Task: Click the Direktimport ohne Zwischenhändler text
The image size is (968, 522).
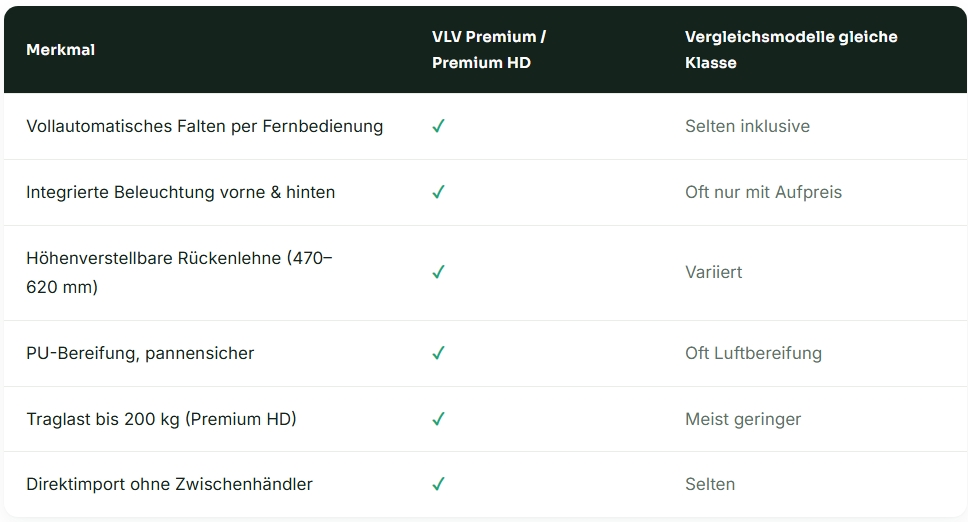Action: tap(169, 484)
